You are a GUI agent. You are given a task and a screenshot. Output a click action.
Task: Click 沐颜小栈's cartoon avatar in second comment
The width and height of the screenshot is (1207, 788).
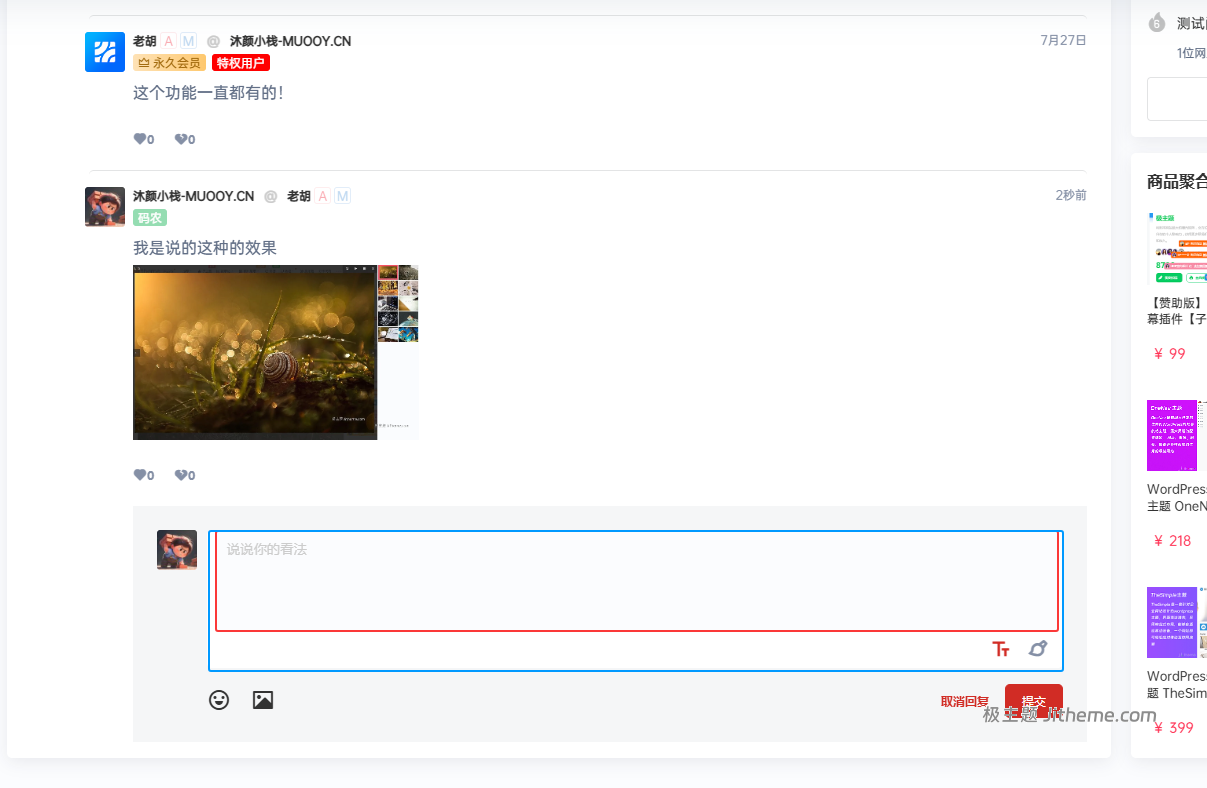pos(105,207)
